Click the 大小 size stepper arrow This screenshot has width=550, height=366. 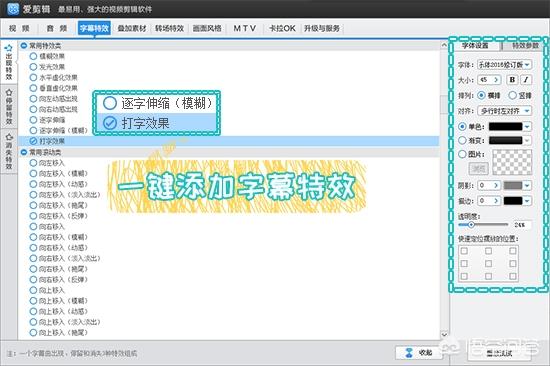[x=496, y=80]
